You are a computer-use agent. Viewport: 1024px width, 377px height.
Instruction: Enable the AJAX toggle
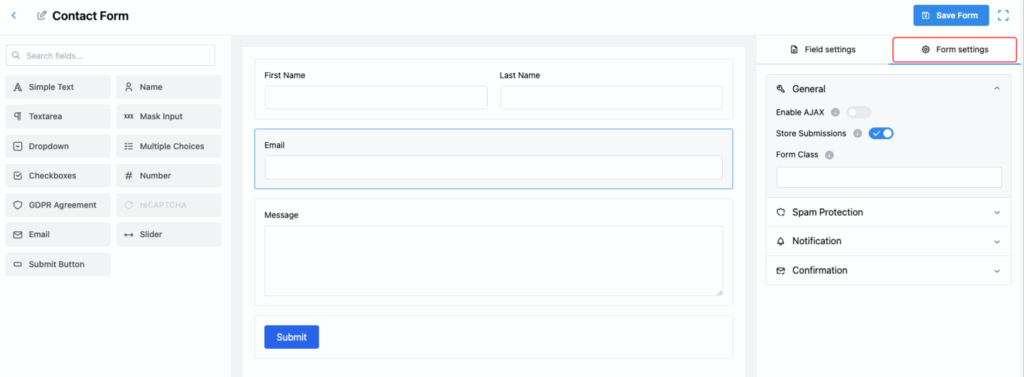pos(858,112)
